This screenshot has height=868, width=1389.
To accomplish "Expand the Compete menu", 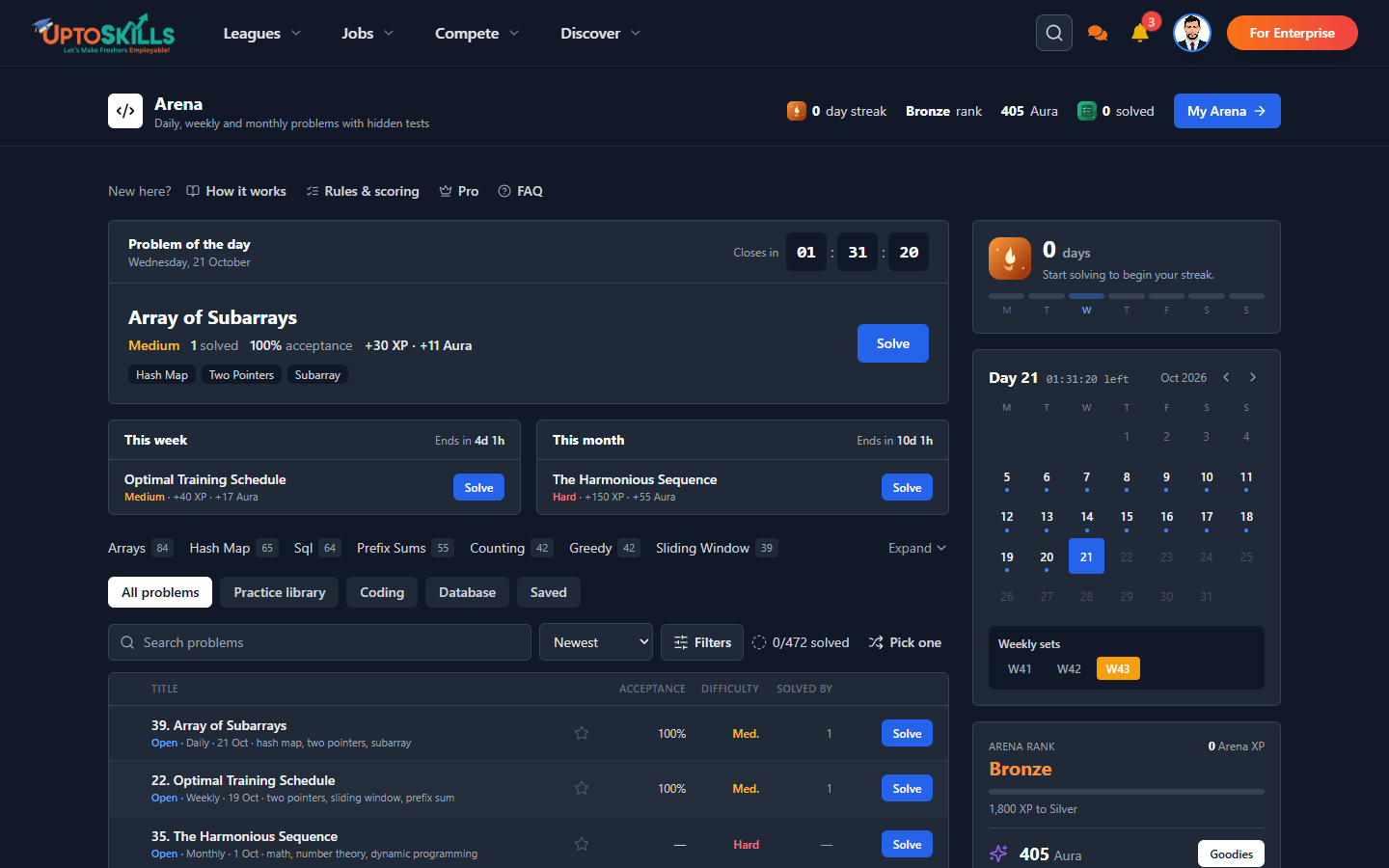I will [x=477, y=33].
